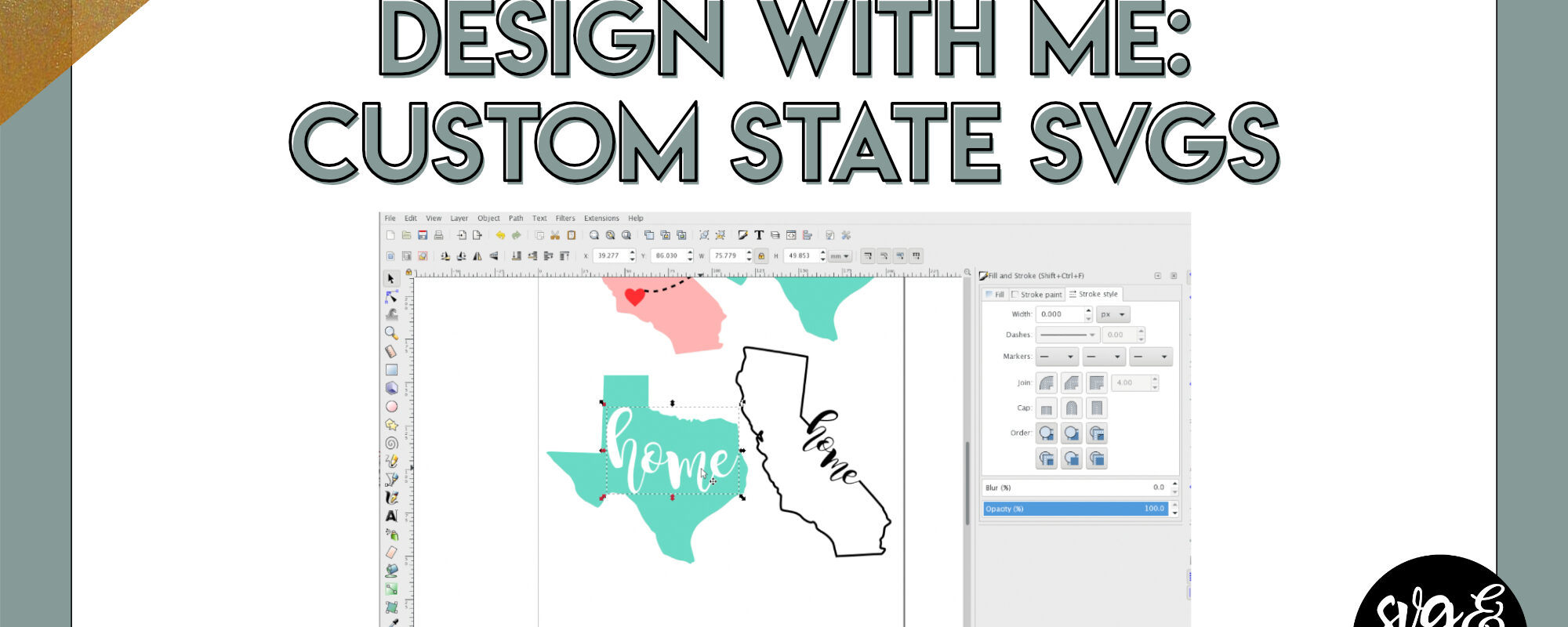The image size is (1568, 627).
Task: Select the Selector arrow tool
Action: (x=391, y=278)
